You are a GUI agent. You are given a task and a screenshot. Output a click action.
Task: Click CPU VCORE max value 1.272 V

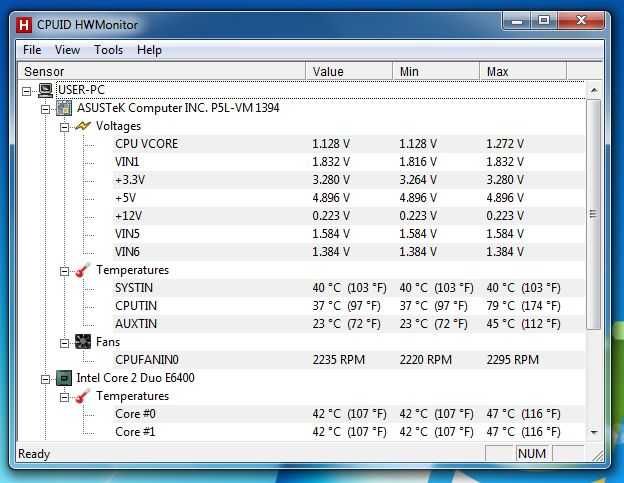(x=505, y=144)
